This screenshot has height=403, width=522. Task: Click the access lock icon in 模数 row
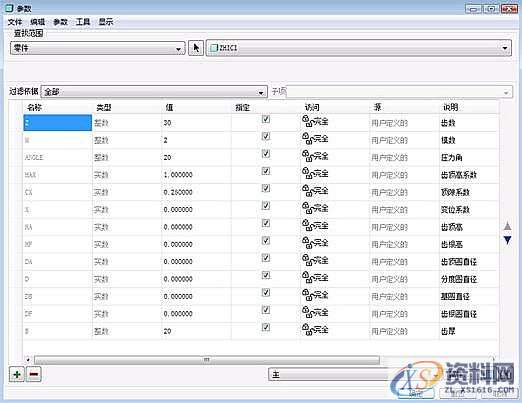[x=308, y=139]
